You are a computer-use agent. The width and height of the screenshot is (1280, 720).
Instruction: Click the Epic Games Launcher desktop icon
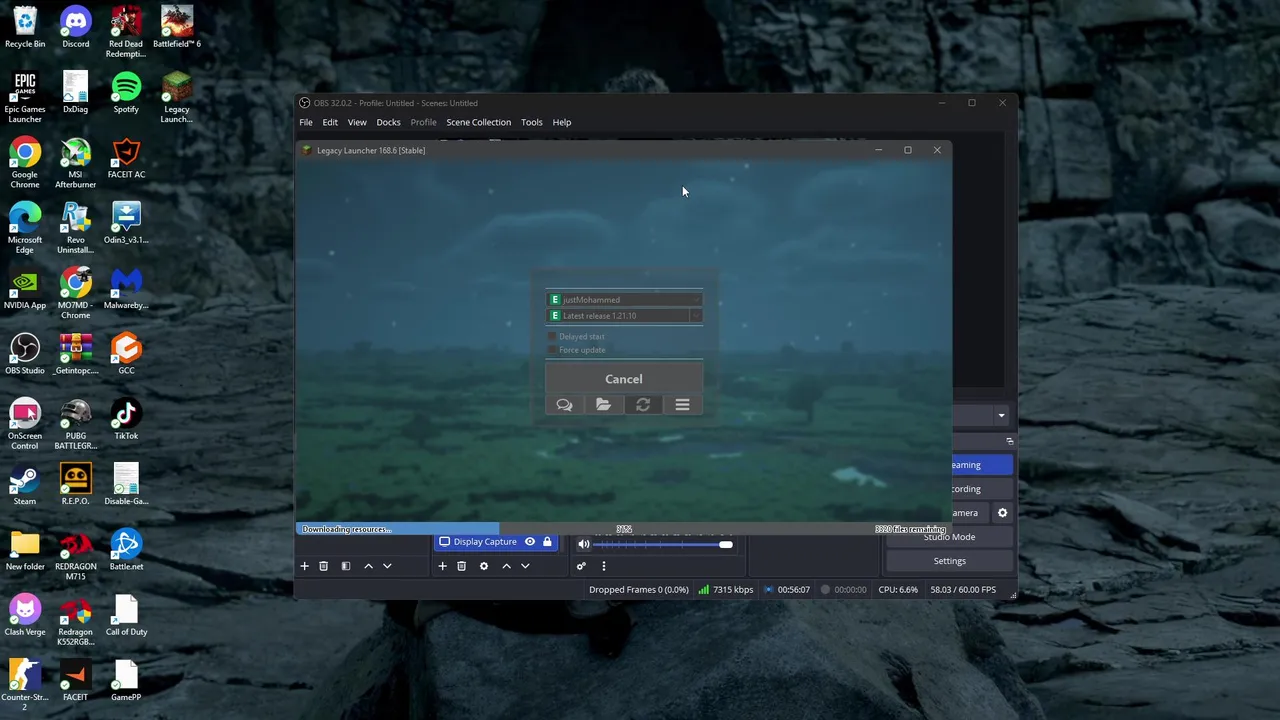coord(25,97)
